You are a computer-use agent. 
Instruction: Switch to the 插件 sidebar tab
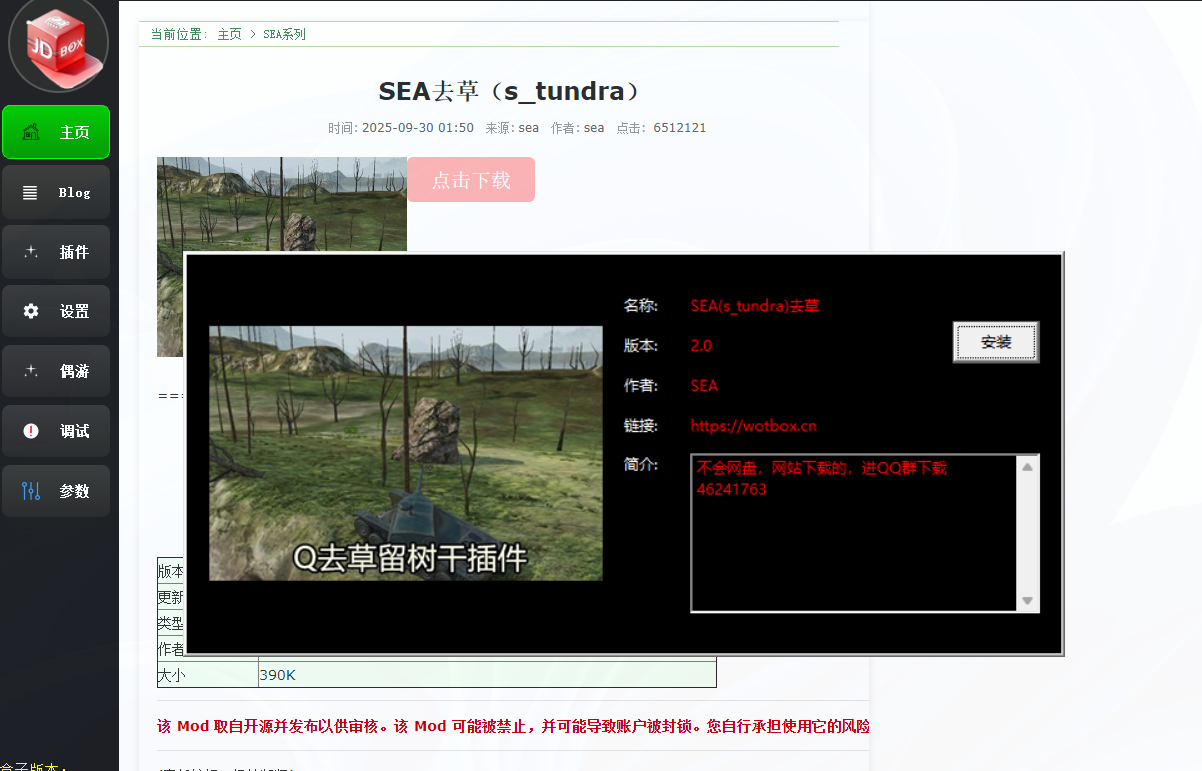[x=56, y=252]
